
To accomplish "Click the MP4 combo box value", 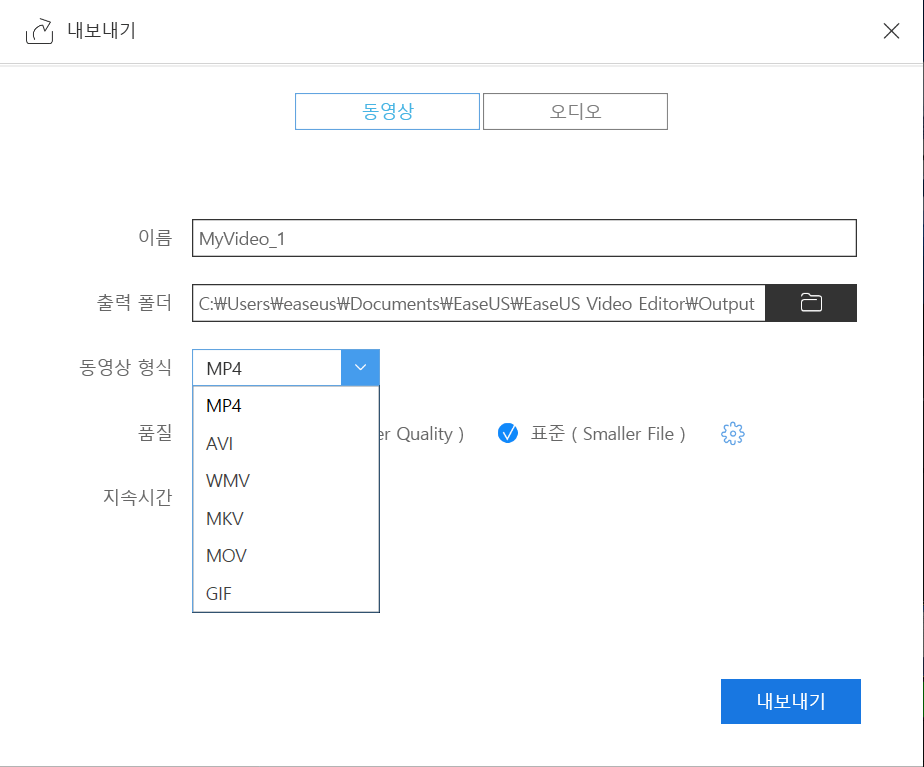I will 266,367.
